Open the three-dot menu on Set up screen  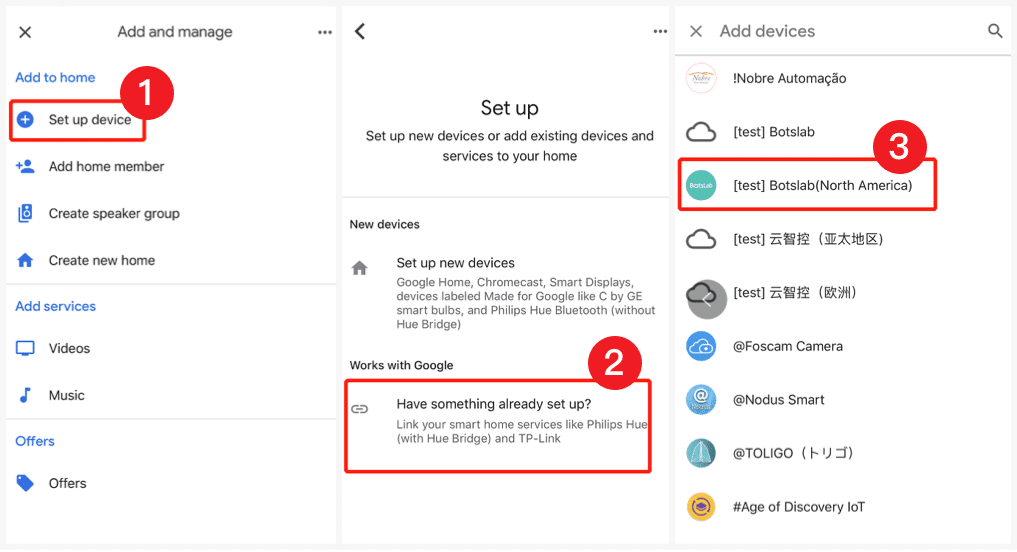pos(660,32)
